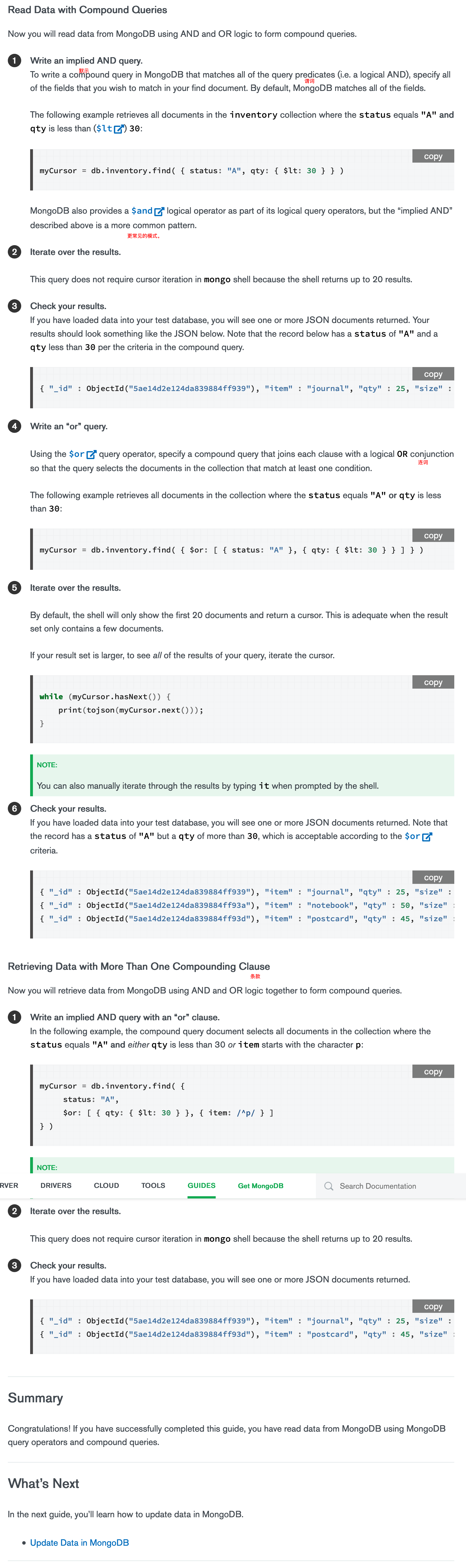Click the Get MongoDB link
This screenshot has width=466, height=1568.
[260, 1186]
